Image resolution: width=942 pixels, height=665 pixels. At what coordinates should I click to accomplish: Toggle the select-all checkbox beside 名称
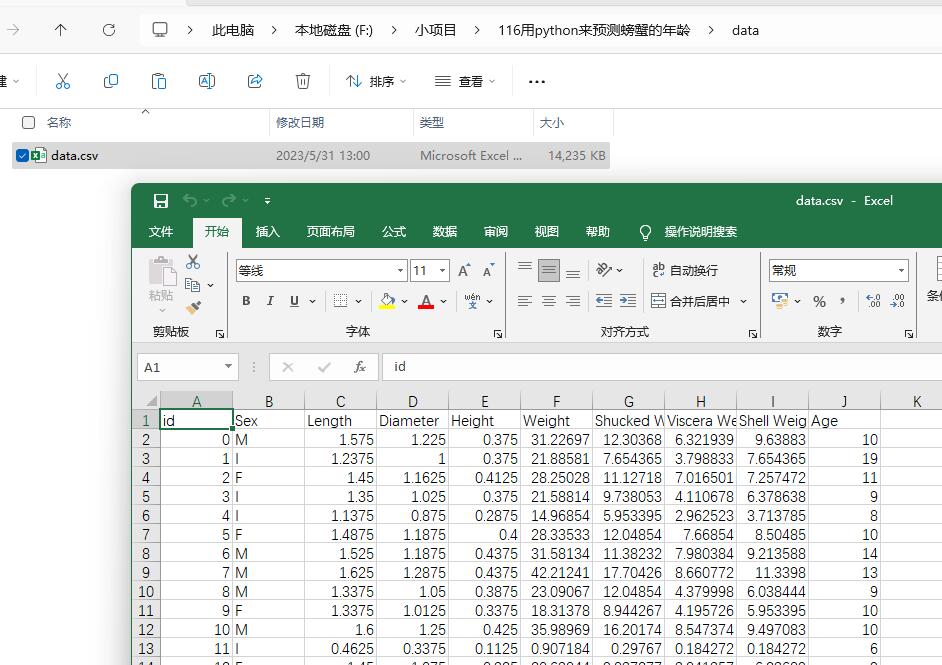click(x=28, y=123)
